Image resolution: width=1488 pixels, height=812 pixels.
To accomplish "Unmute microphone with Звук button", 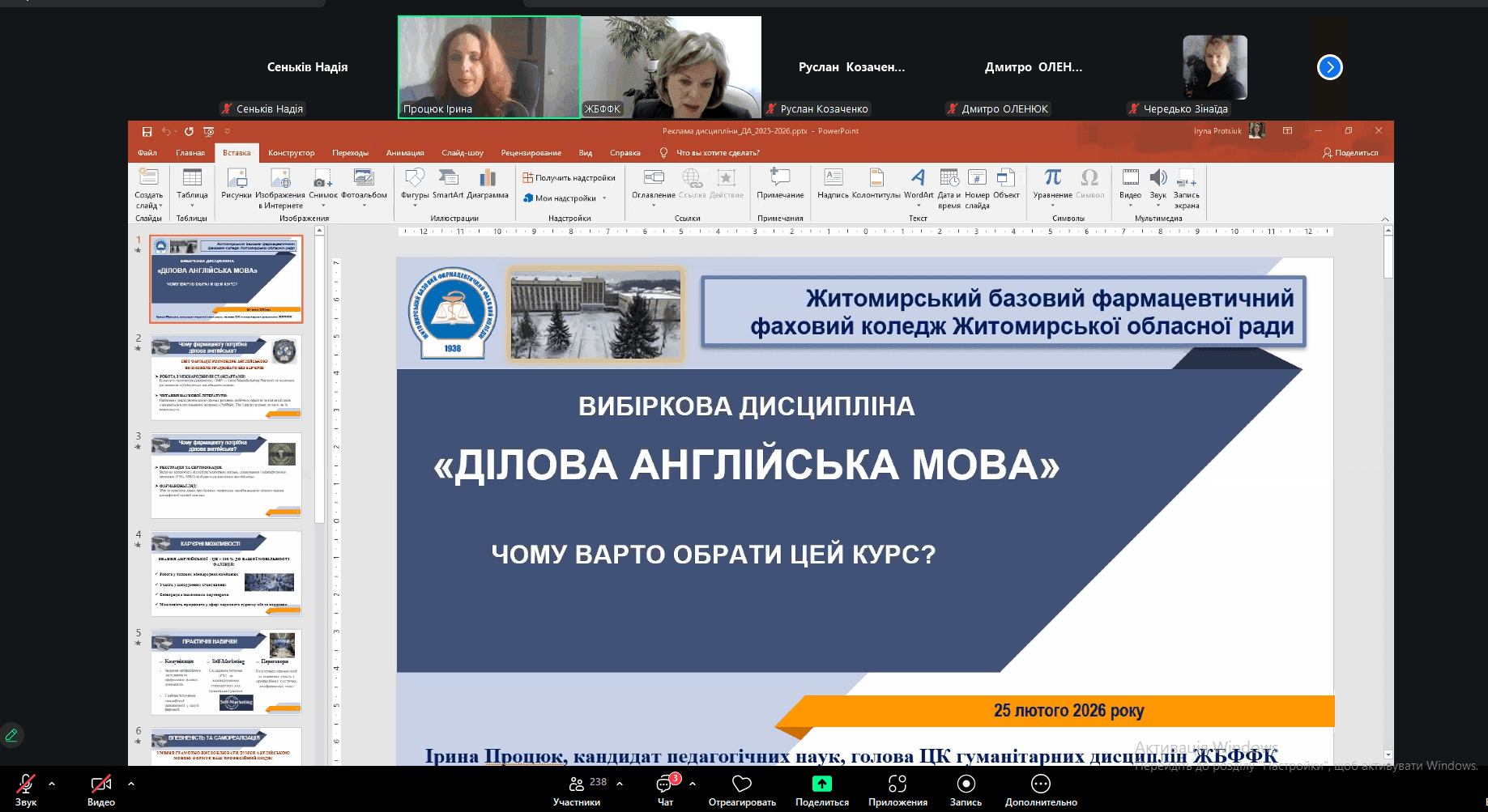I will point(26,791).
